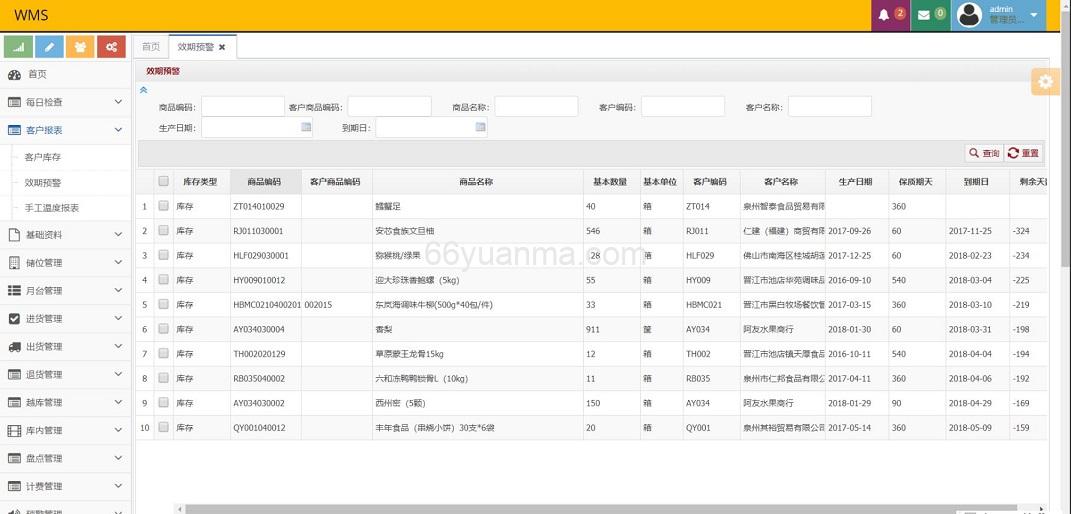Check the row for RJ011030001
The width and height of the screenshot is (1071, 514).
(x=163, y=231)
